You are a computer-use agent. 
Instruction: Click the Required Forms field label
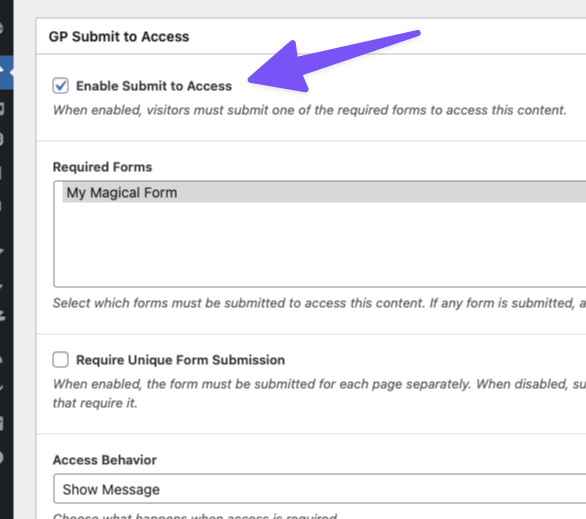[x=102, y=167]
